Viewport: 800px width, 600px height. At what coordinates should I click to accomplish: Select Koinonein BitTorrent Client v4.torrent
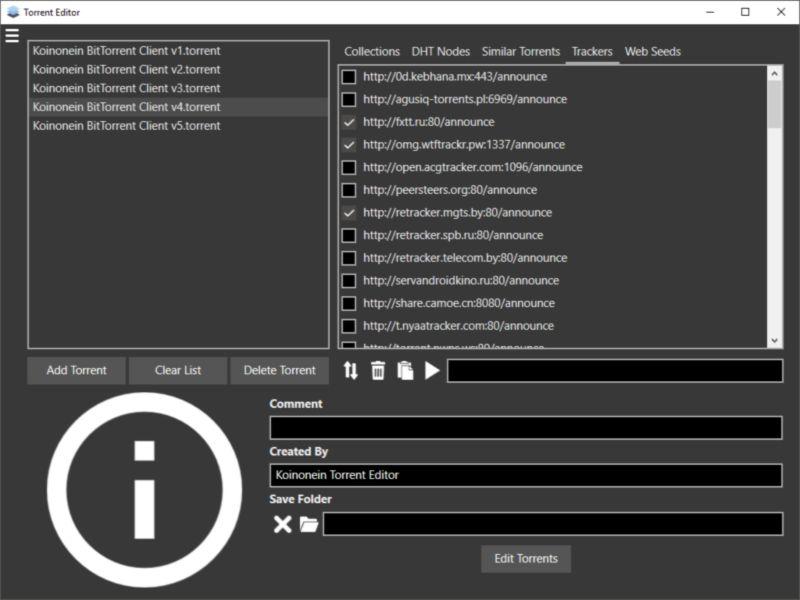tap(178, 107)
